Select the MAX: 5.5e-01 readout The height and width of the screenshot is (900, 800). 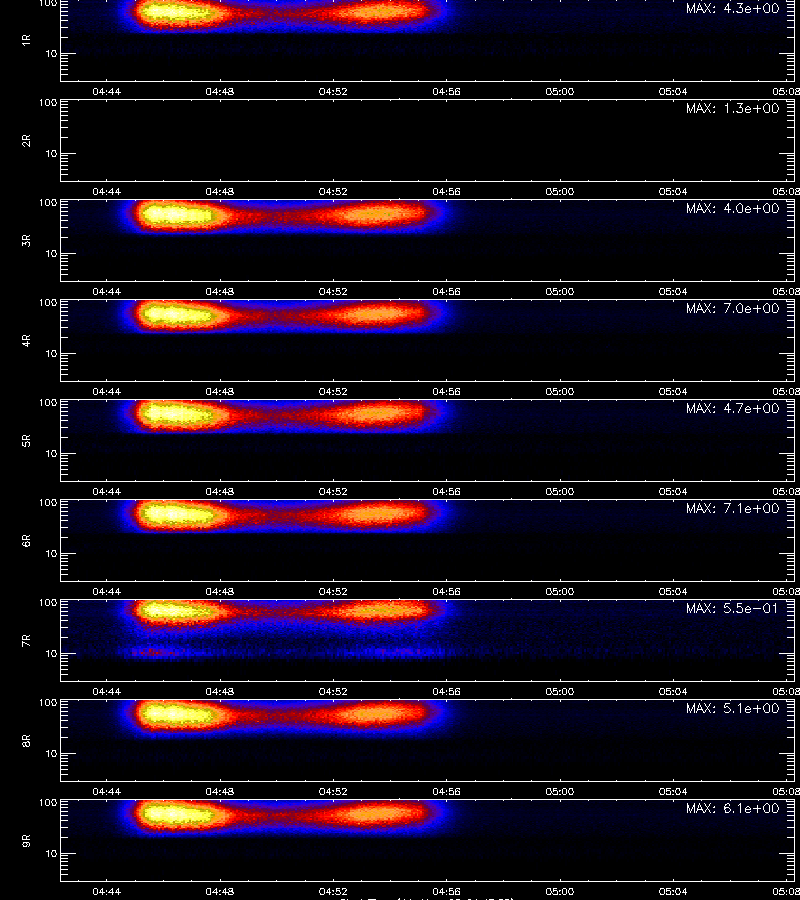[x=732, y=608]
